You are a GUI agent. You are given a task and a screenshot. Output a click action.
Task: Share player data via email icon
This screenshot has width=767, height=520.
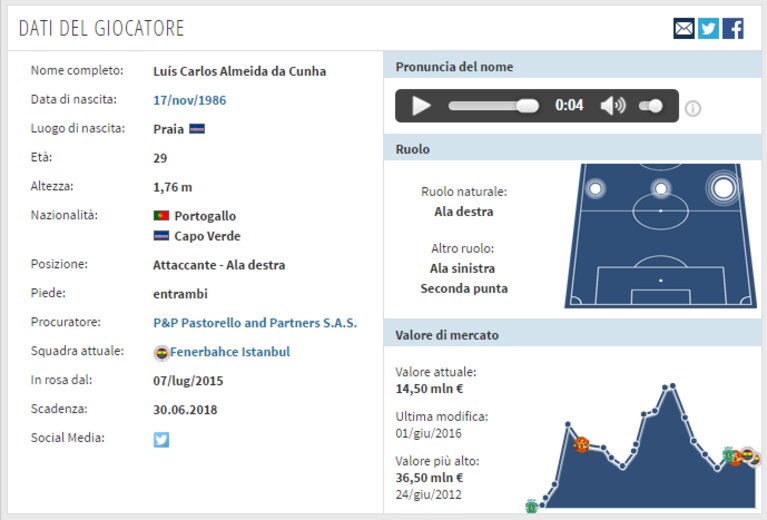(683, 28)
